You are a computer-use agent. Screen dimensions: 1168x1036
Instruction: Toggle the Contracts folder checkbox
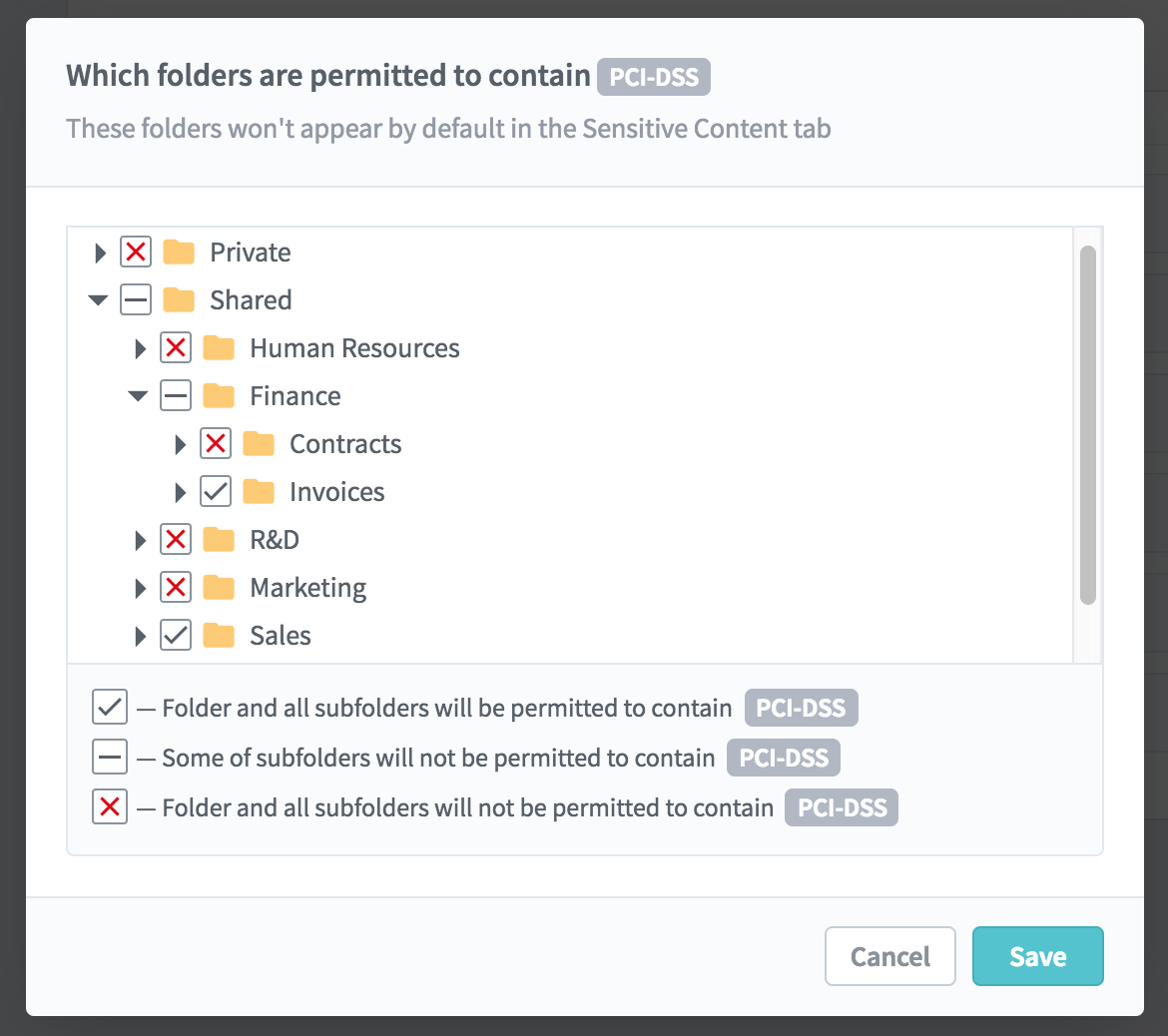tap(216, 444)
